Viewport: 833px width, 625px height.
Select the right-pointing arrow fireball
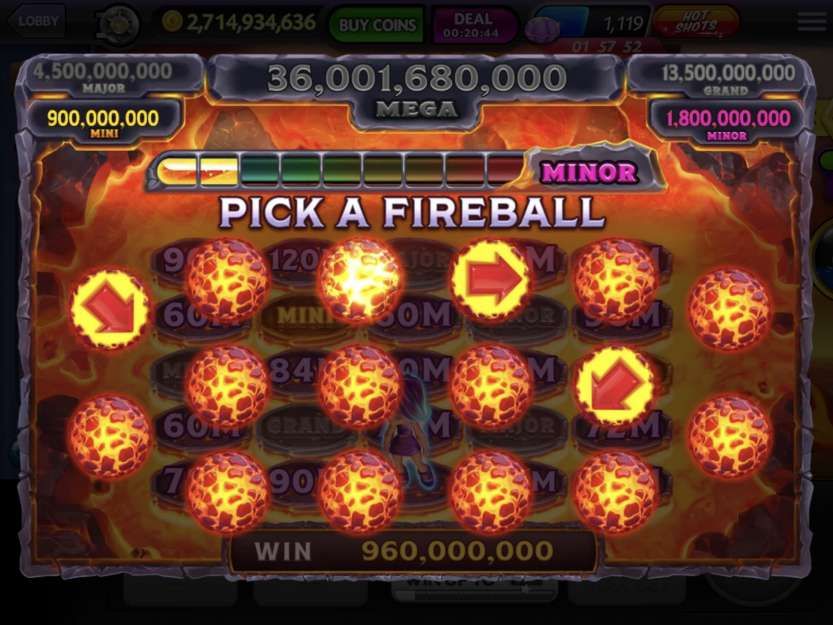[x=491, y=280]
